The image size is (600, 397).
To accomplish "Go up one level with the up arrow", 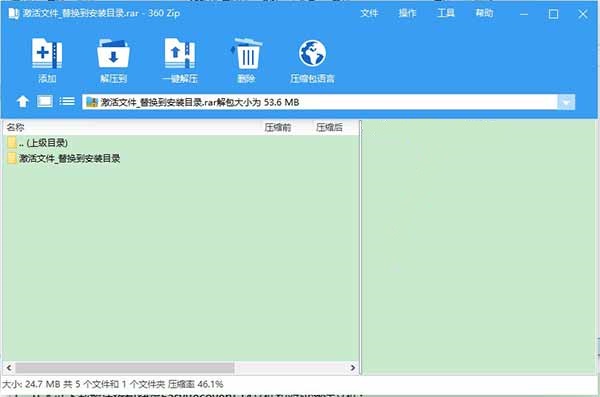I will (23, 102).
